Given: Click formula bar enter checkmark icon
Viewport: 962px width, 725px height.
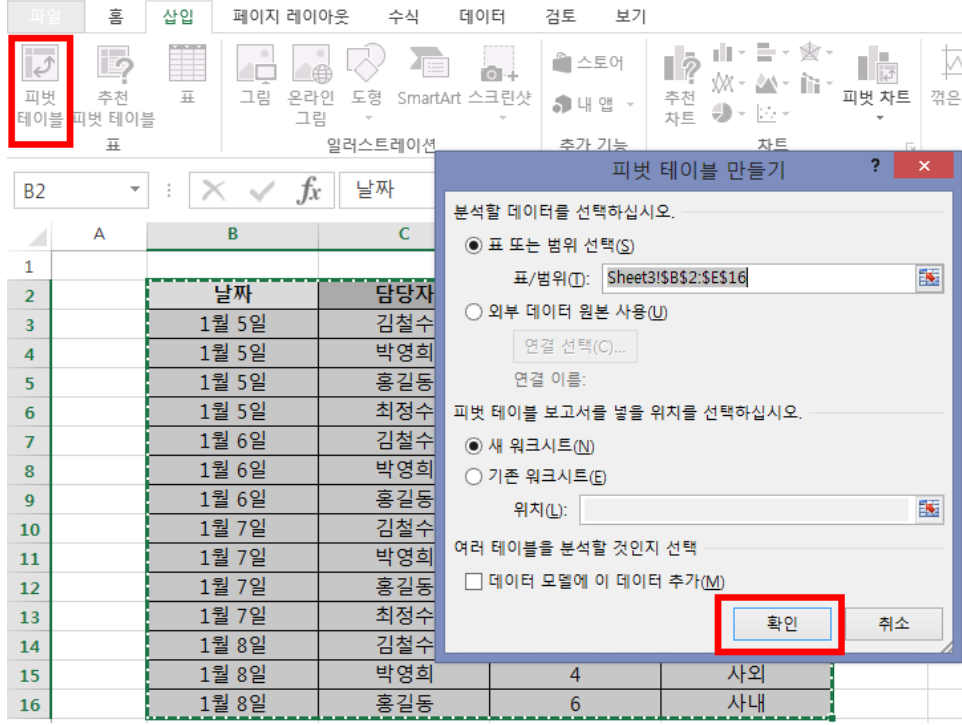Looking at the screenshot, I should tap(262, 191).
